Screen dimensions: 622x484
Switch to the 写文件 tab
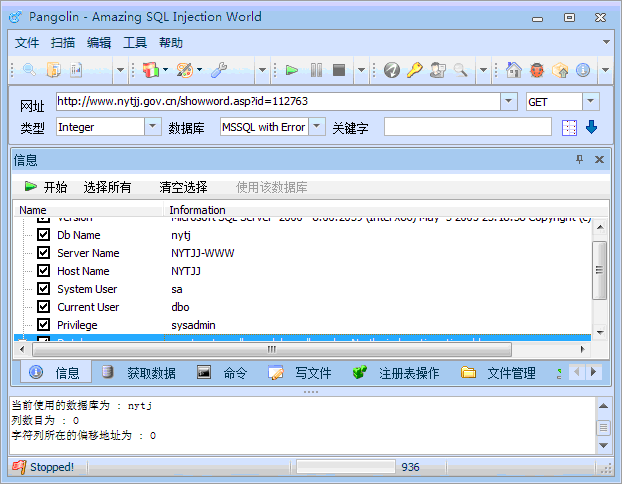pos(300,373)
